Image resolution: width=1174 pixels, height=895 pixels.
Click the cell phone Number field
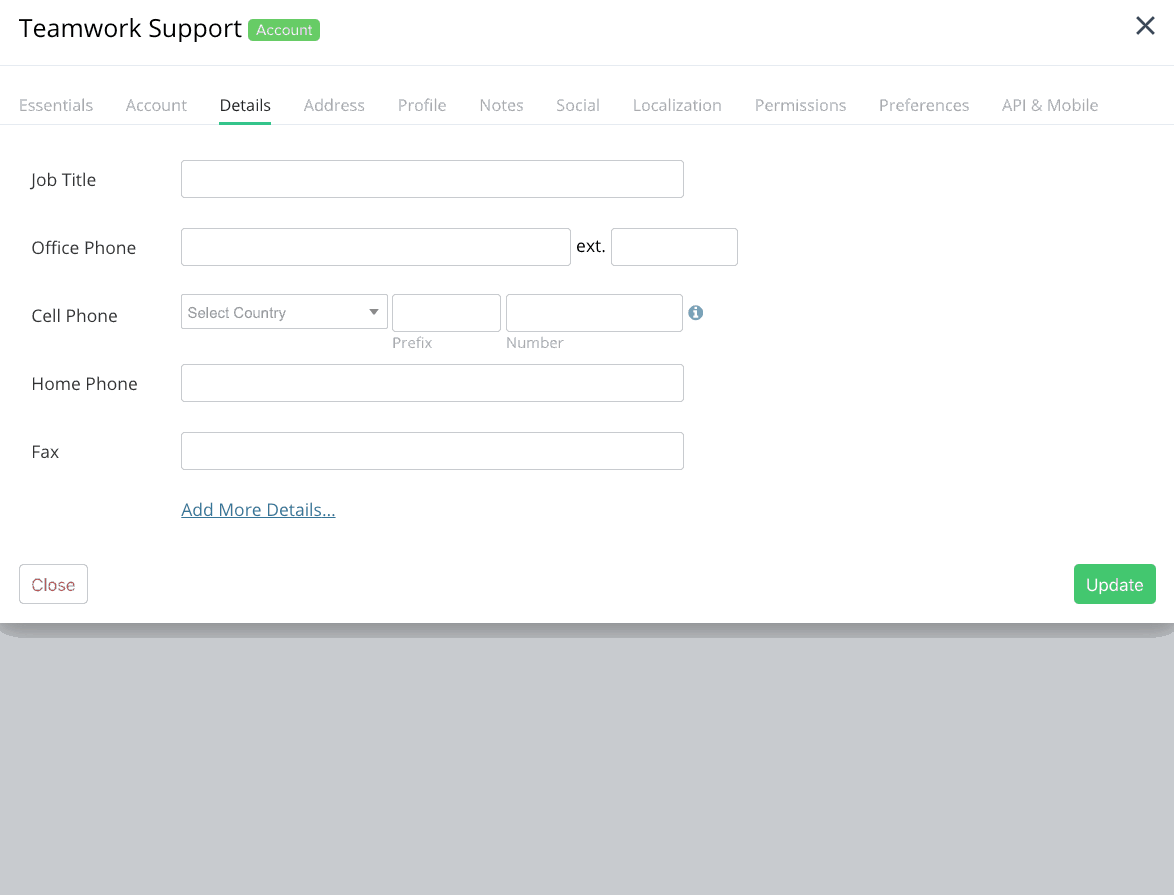coord(594,313)
